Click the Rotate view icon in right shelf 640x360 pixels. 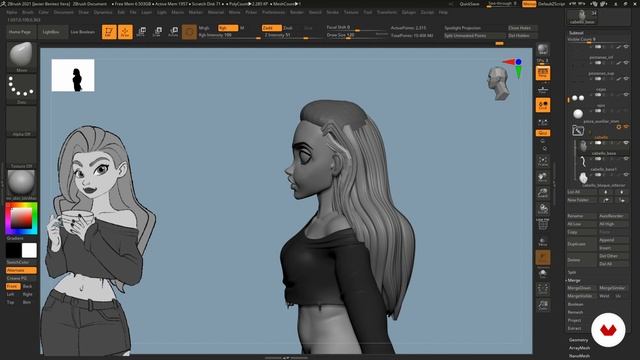543,209
